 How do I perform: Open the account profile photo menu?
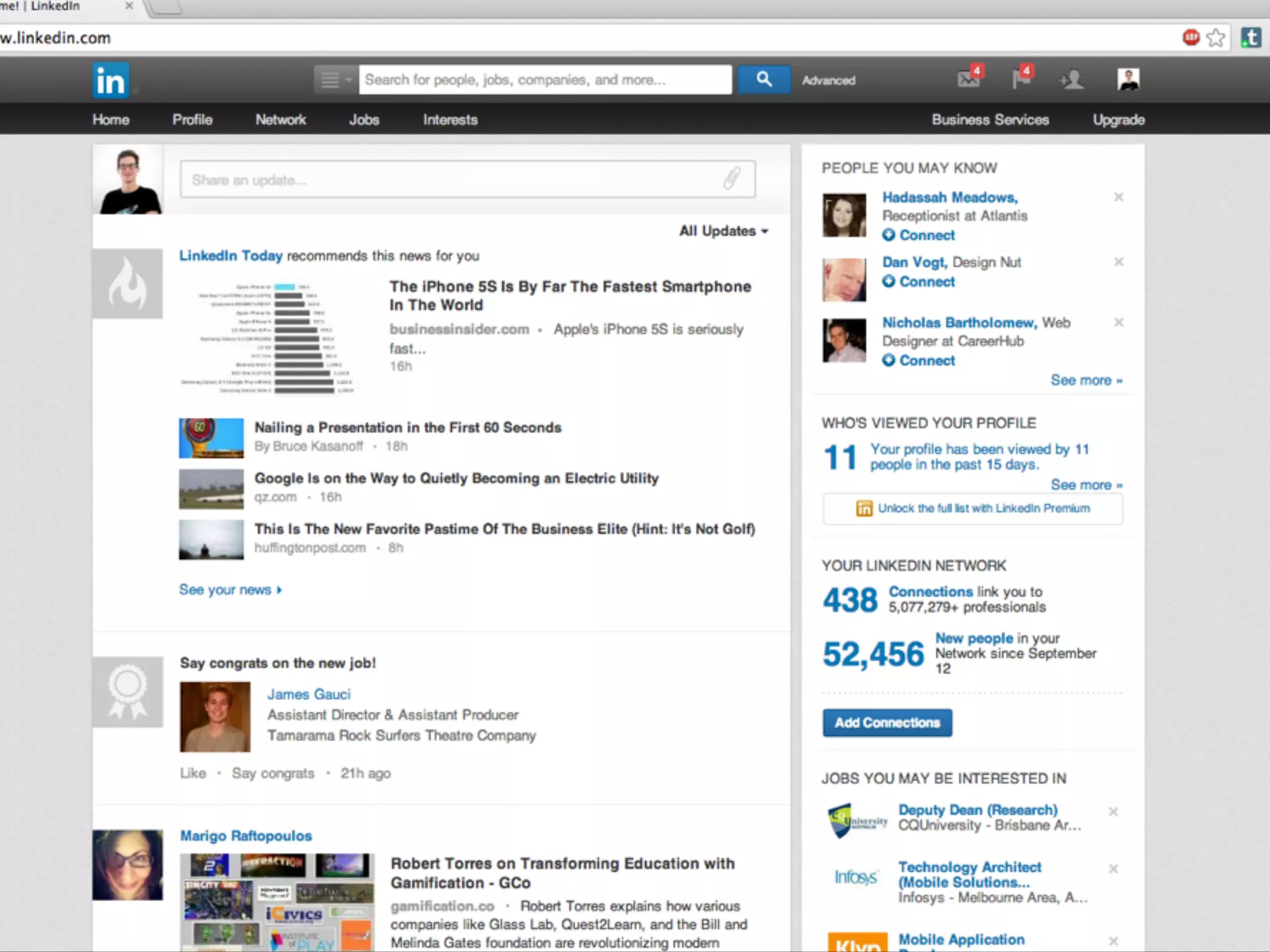tap(1128, 79)
